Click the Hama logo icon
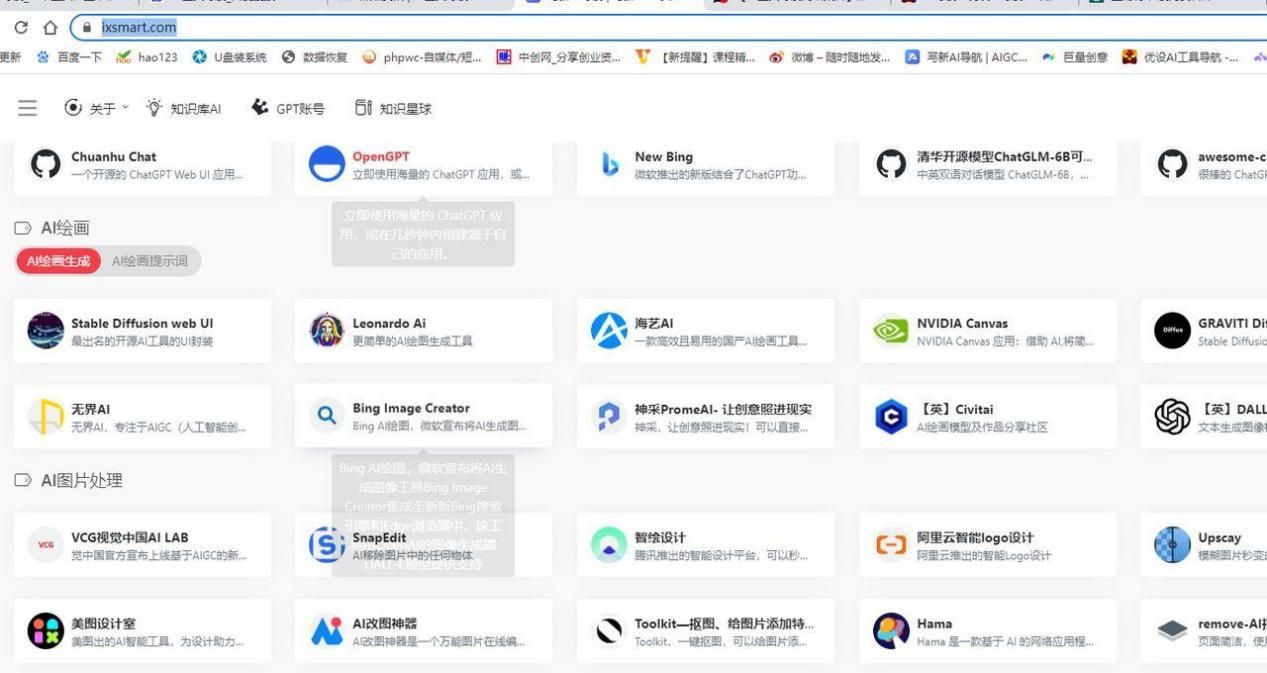This screenshot has width=1267, height=673. click(x=891, y=631)
